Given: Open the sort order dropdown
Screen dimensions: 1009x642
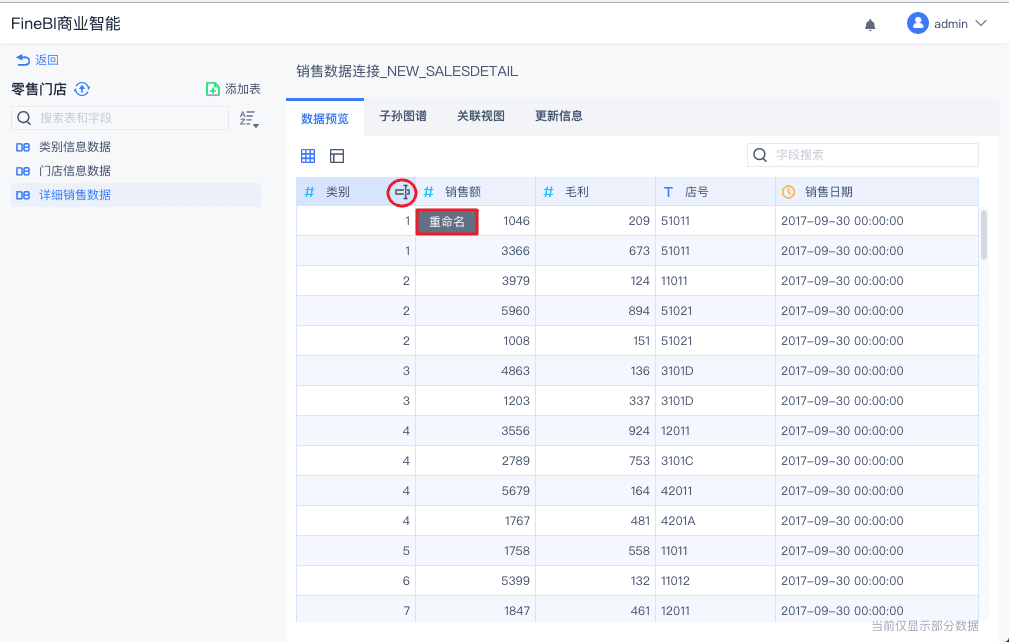Looking at the screenshot, I should (249, 119).
